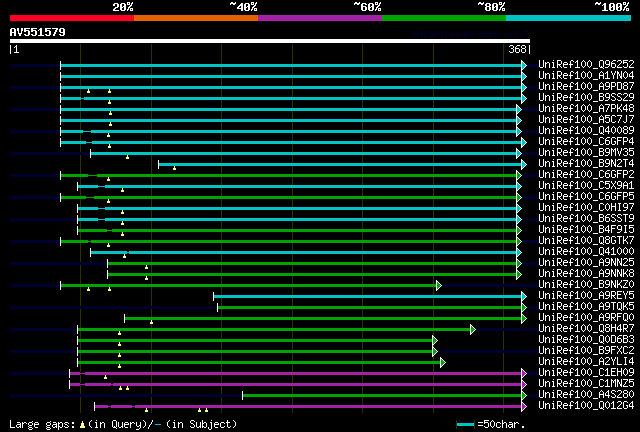
Task: Open the UniRef100_Q96252 hit label
Action: [x=586, y=65]
